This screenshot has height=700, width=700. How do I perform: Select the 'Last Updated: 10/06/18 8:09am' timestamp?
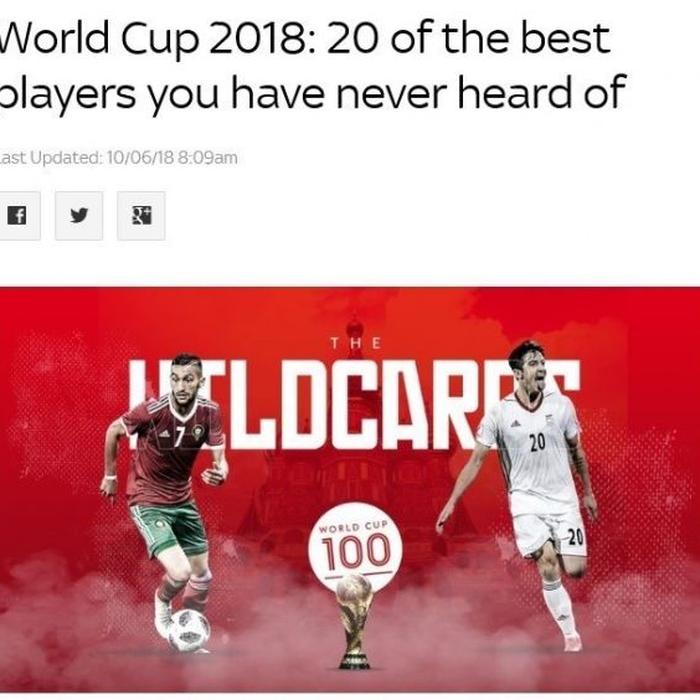click(118, 158)
